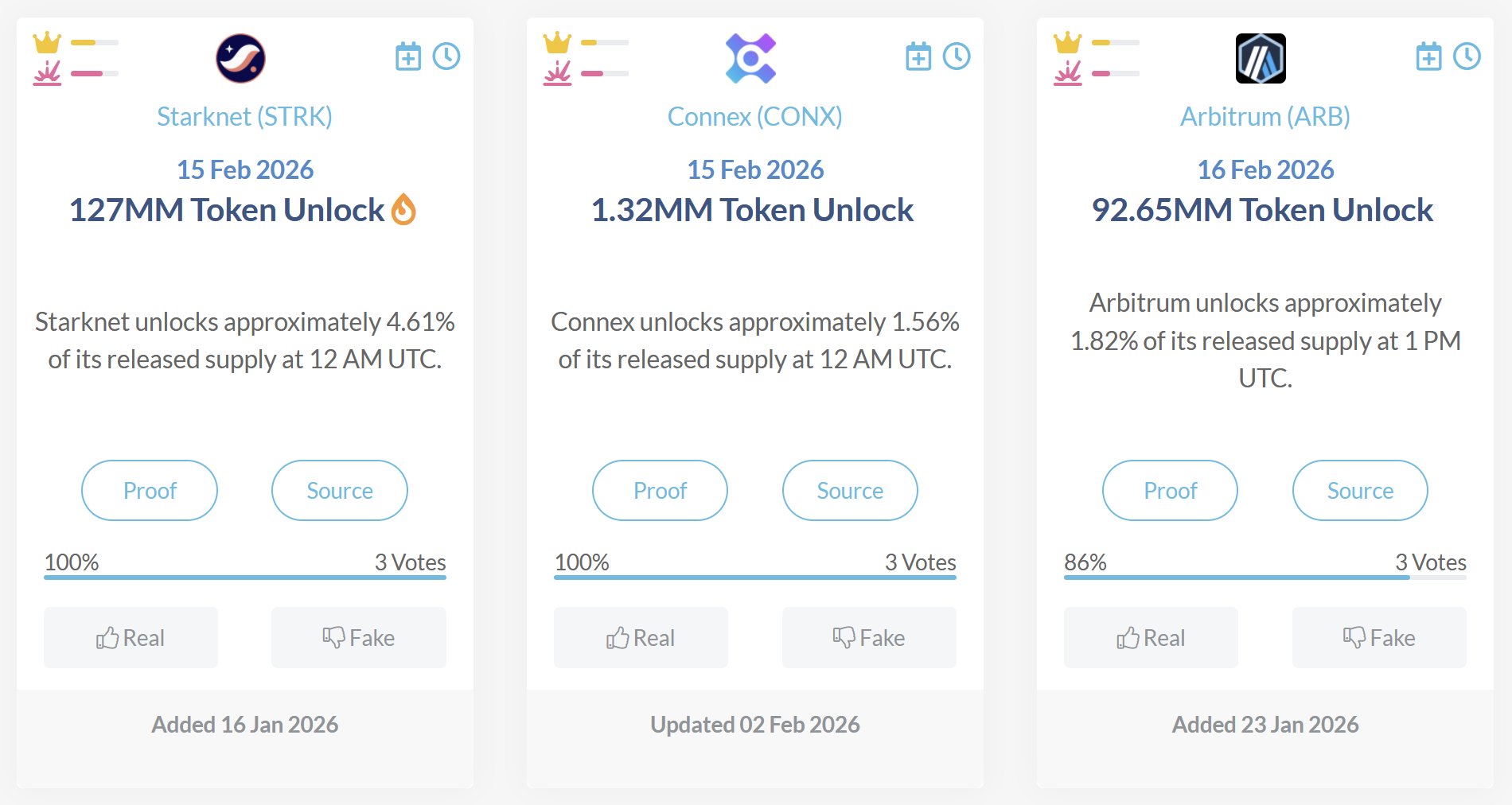Add Starknet event to calendar

point(408,56)
